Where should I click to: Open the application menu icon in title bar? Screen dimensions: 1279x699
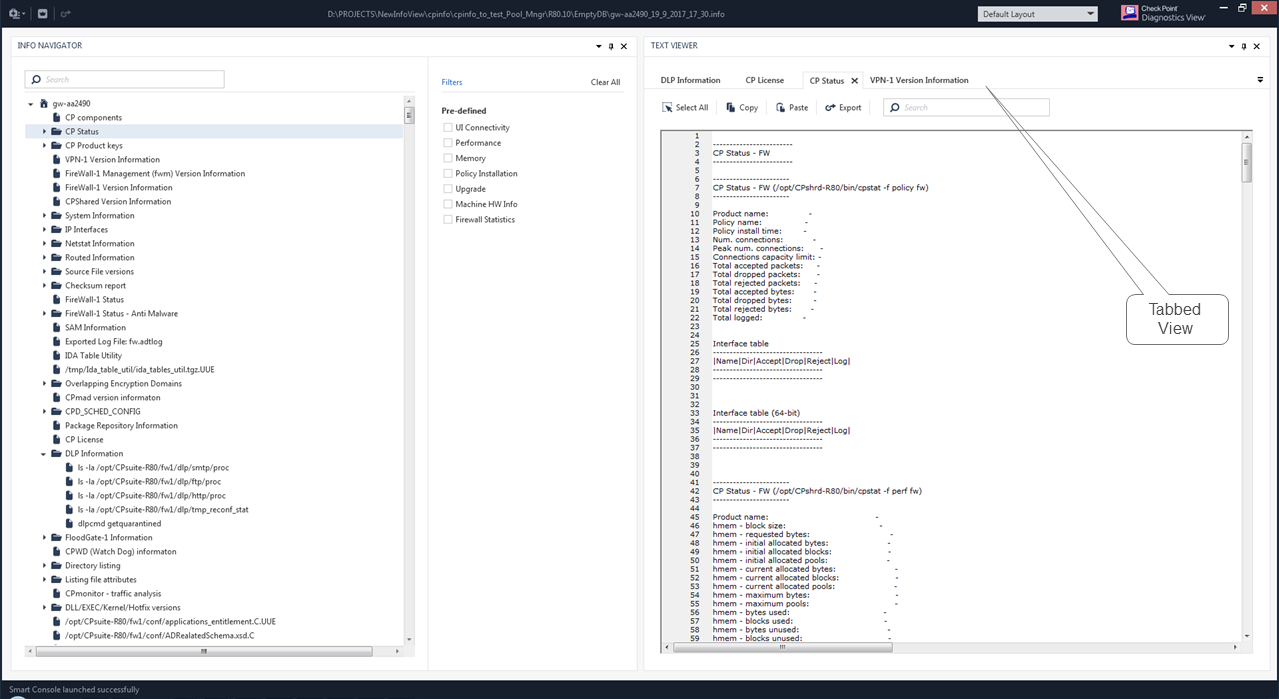click(16, 14)
